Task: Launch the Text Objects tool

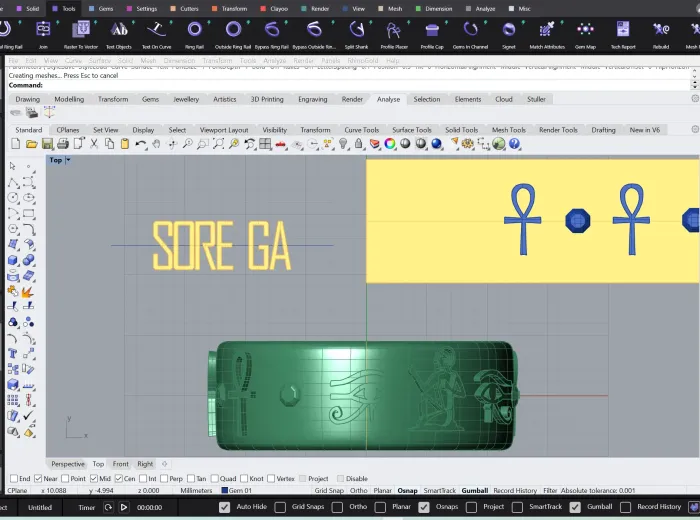Action: coord(119,34)
